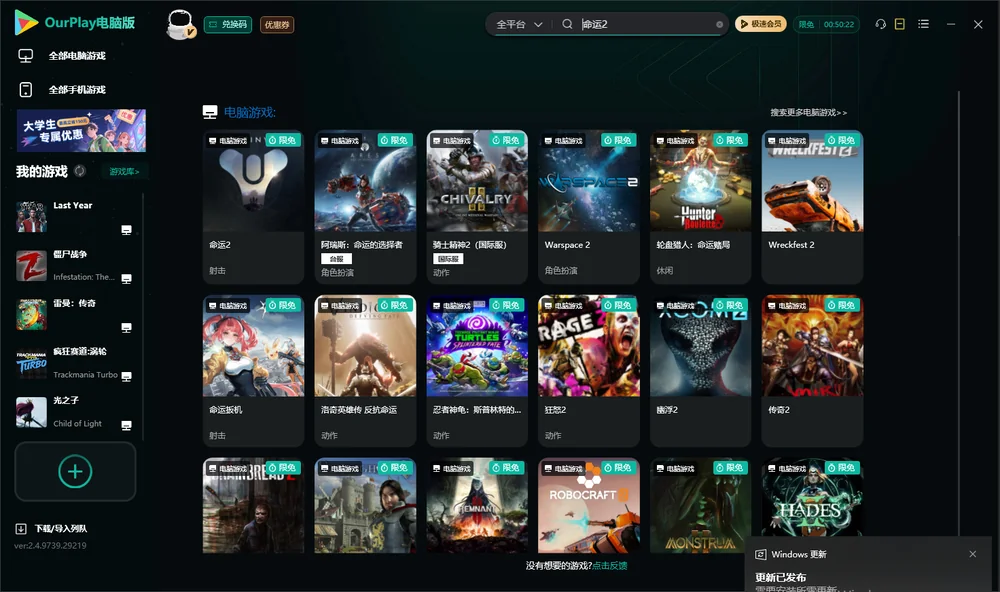The height and width of the screenshot is (592, 1000).
Task: Open 阿瑞斯: 命运的选择者 card
Action: tap(365, 207)
